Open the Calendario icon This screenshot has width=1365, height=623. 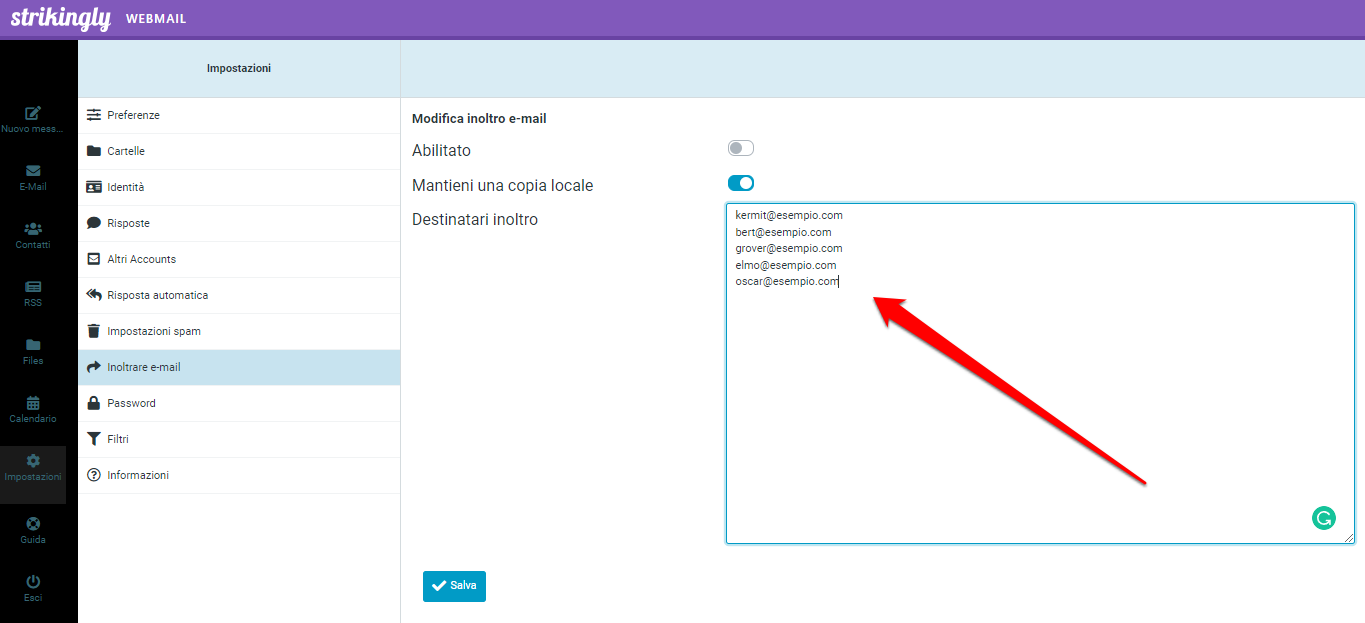[x=33, y=403]
